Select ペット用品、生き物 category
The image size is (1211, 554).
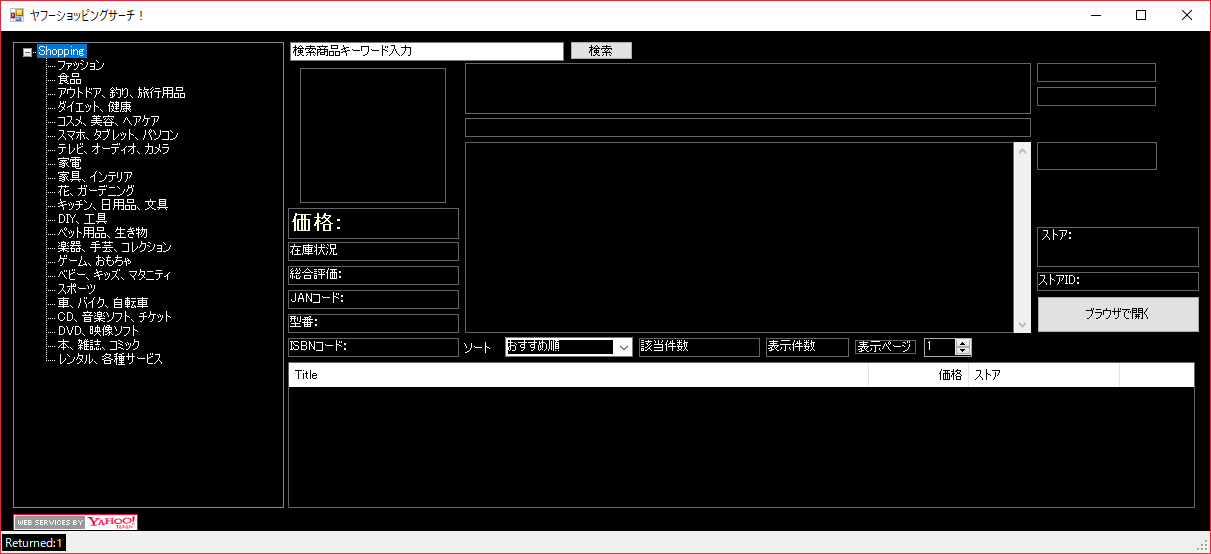[x=102, y=233]
